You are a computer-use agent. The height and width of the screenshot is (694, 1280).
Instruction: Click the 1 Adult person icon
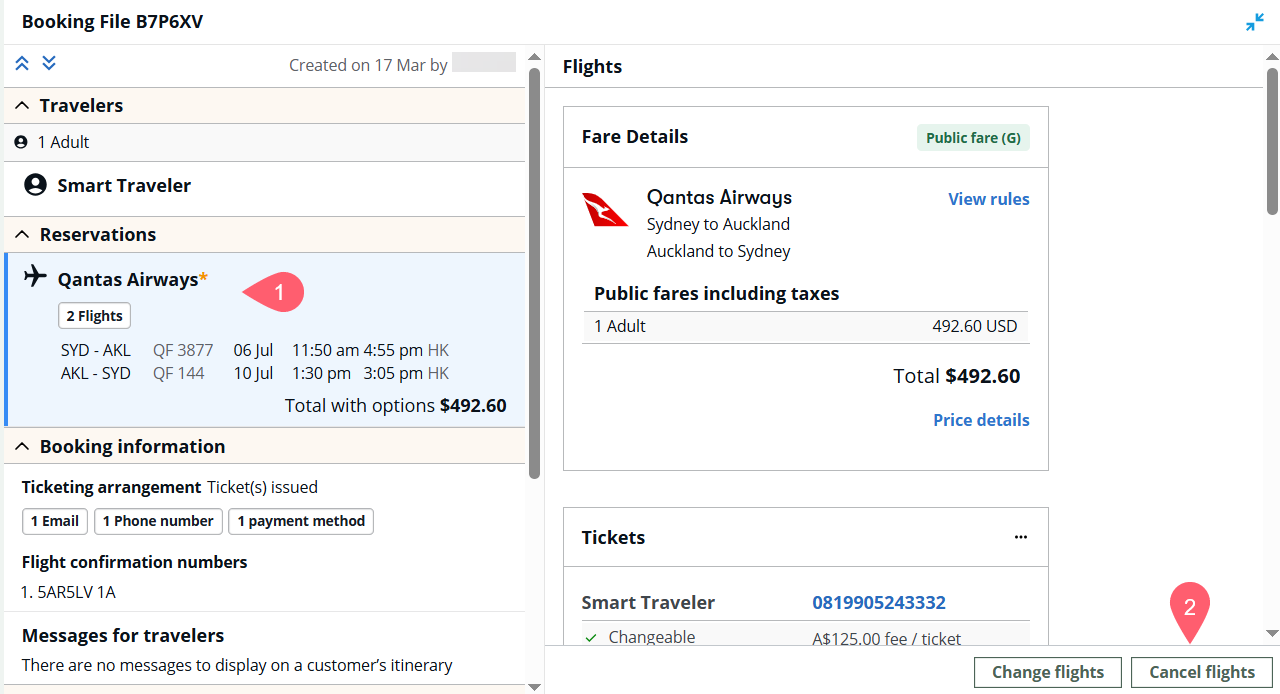click(21, 142)
